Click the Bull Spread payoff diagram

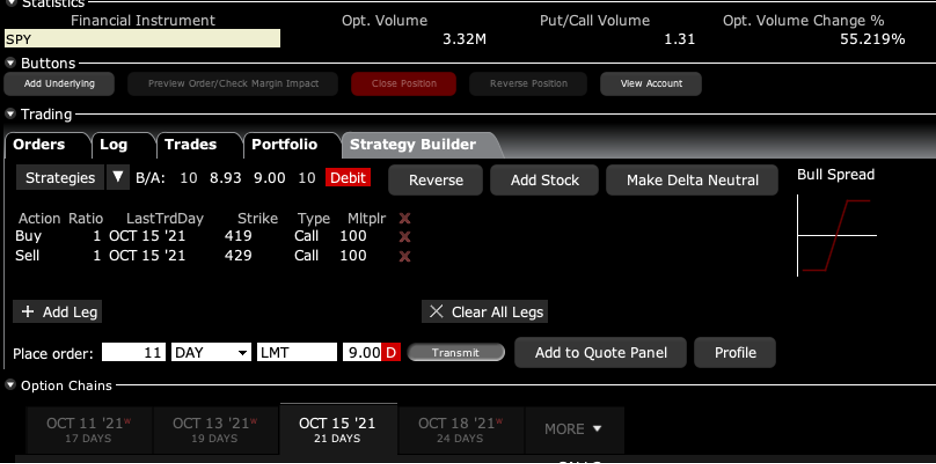point(836,235)
